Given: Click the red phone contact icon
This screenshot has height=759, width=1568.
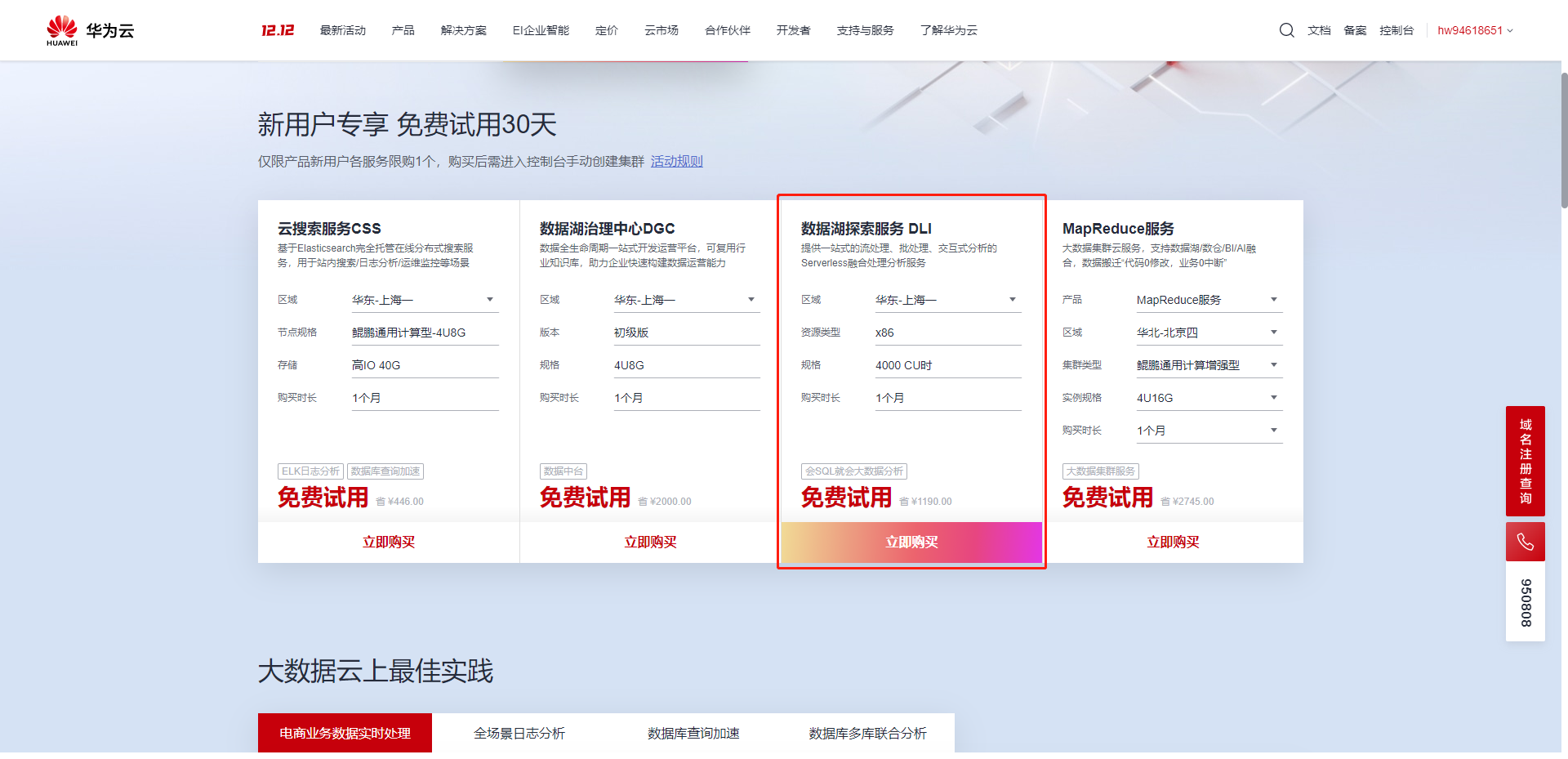Looking at the screenshot, I should click(x=1526, y=542).
